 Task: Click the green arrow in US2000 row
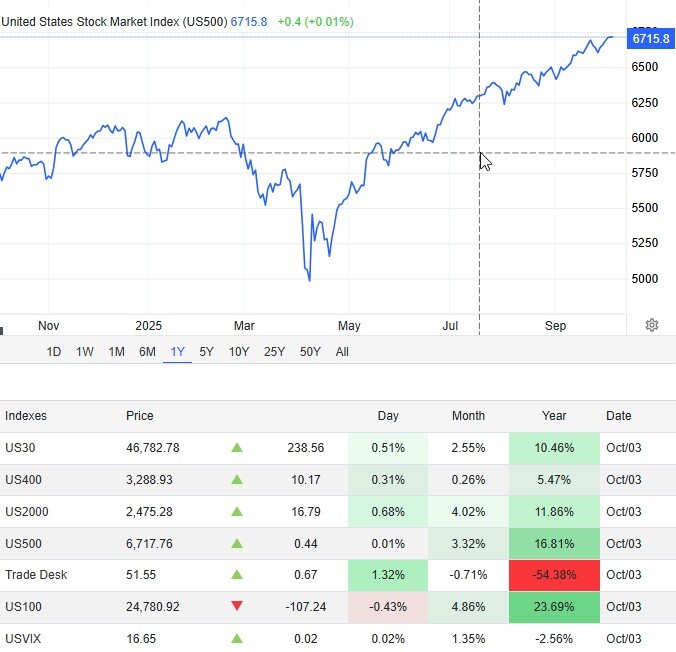click(237, 511)
